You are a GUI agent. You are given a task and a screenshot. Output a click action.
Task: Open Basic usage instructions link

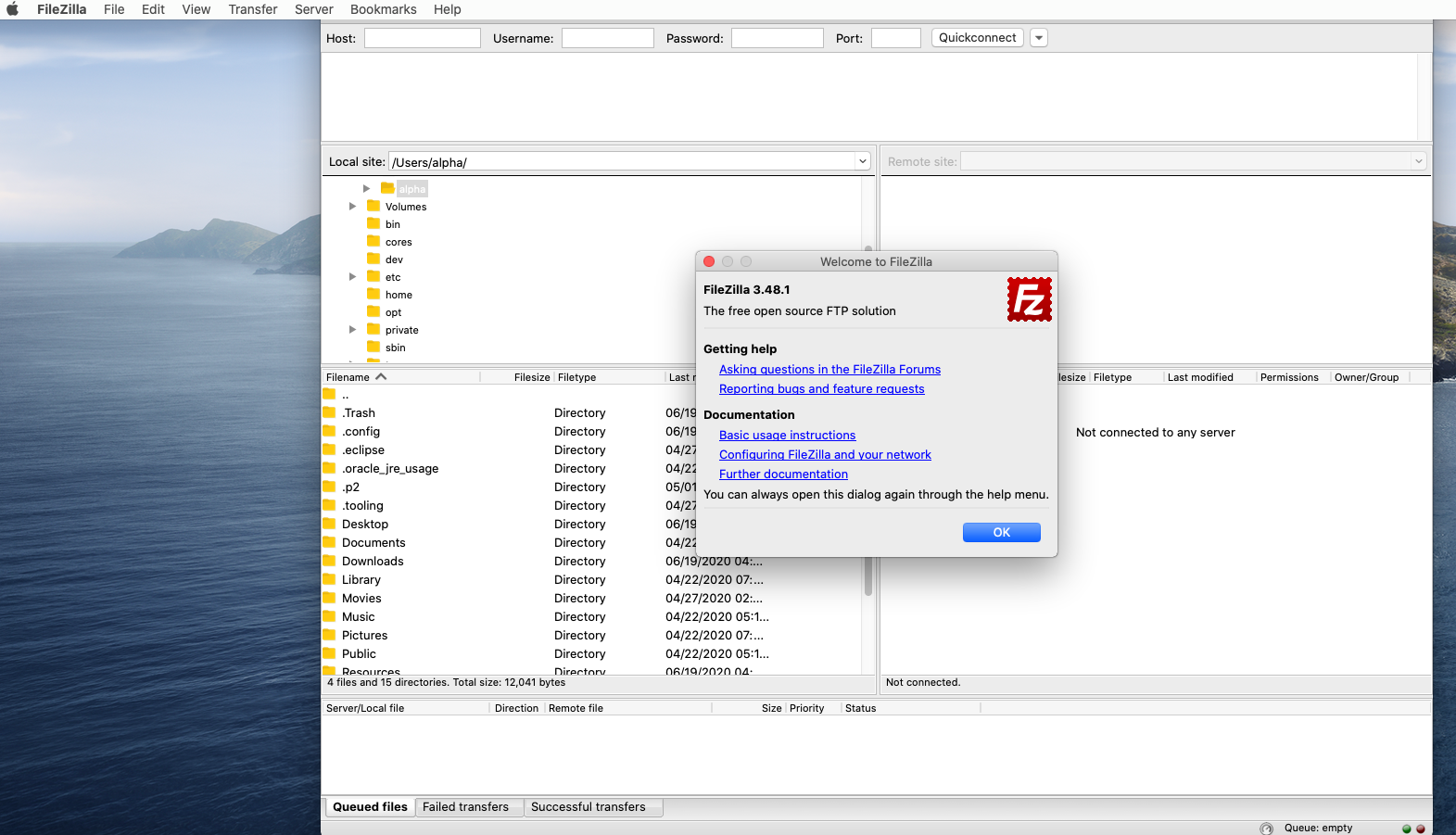[x=788, y=435]
